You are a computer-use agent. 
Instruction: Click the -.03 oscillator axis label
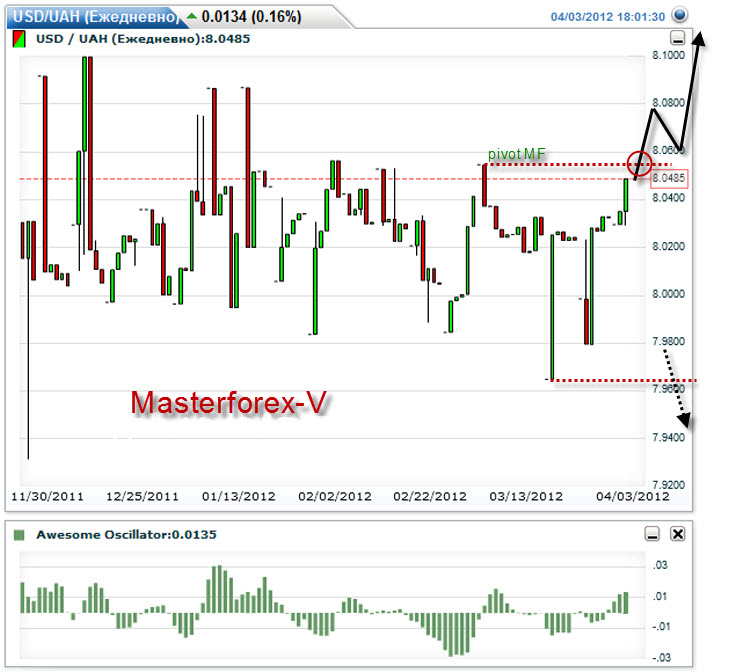coord(661,658)
